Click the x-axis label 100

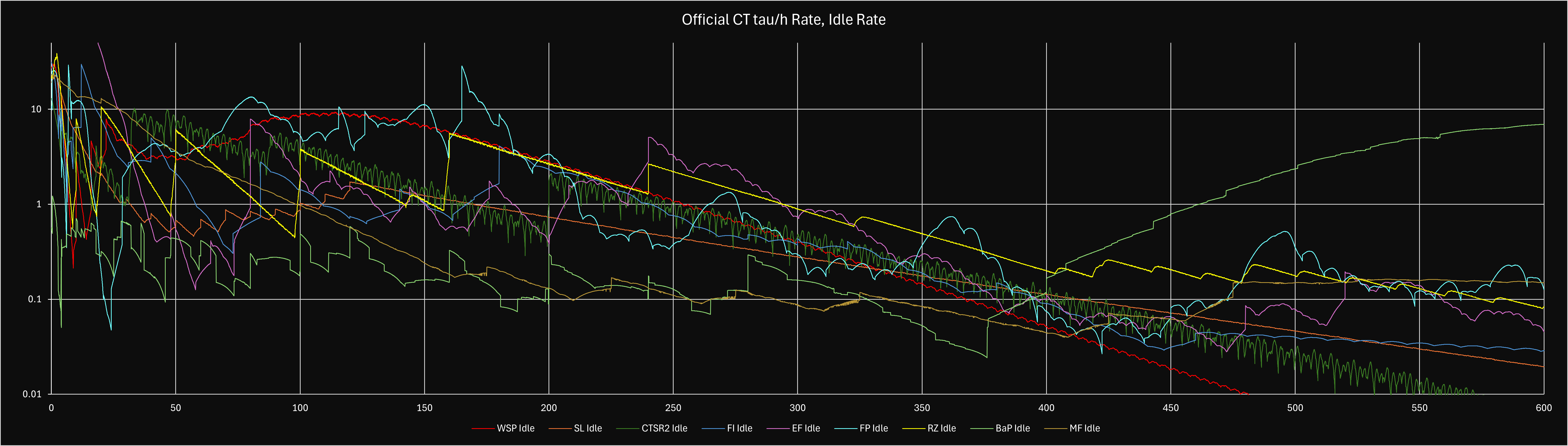click(x=300, y=408)
